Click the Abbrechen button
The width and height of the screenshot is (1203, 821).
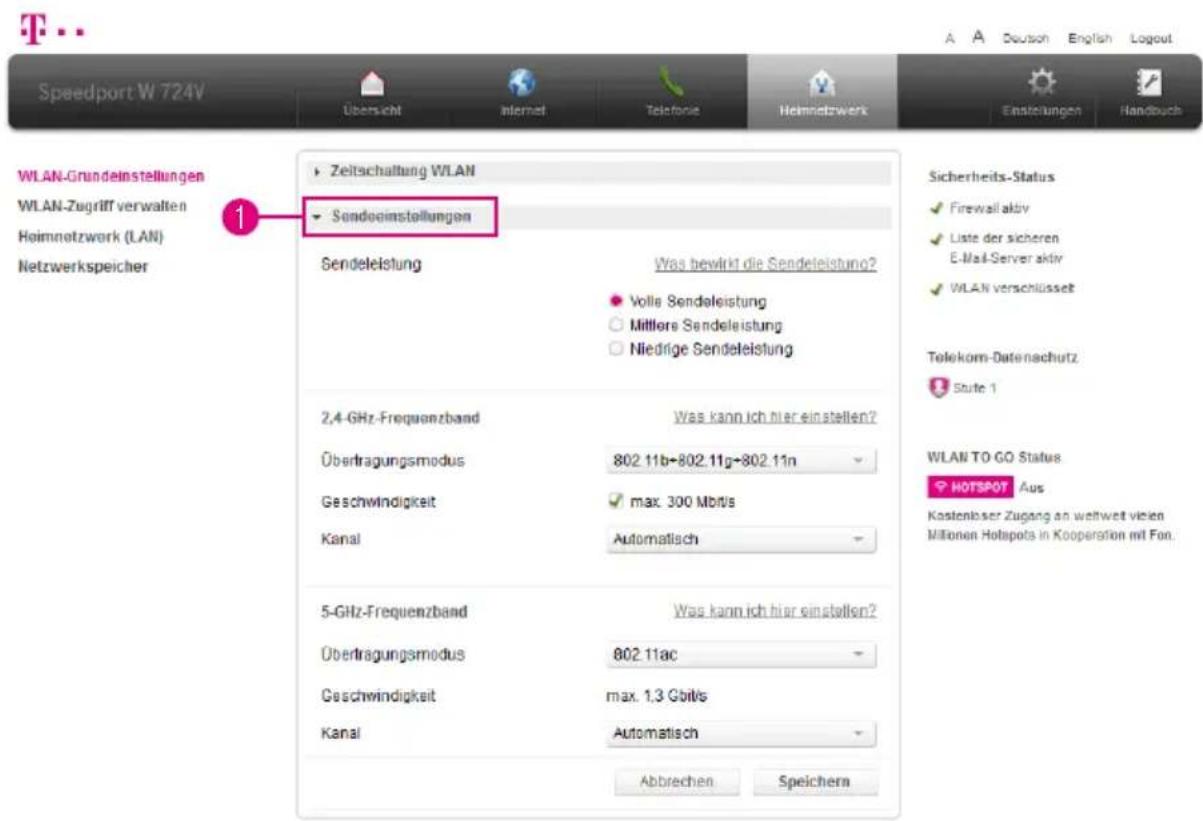tap(676, 782)
